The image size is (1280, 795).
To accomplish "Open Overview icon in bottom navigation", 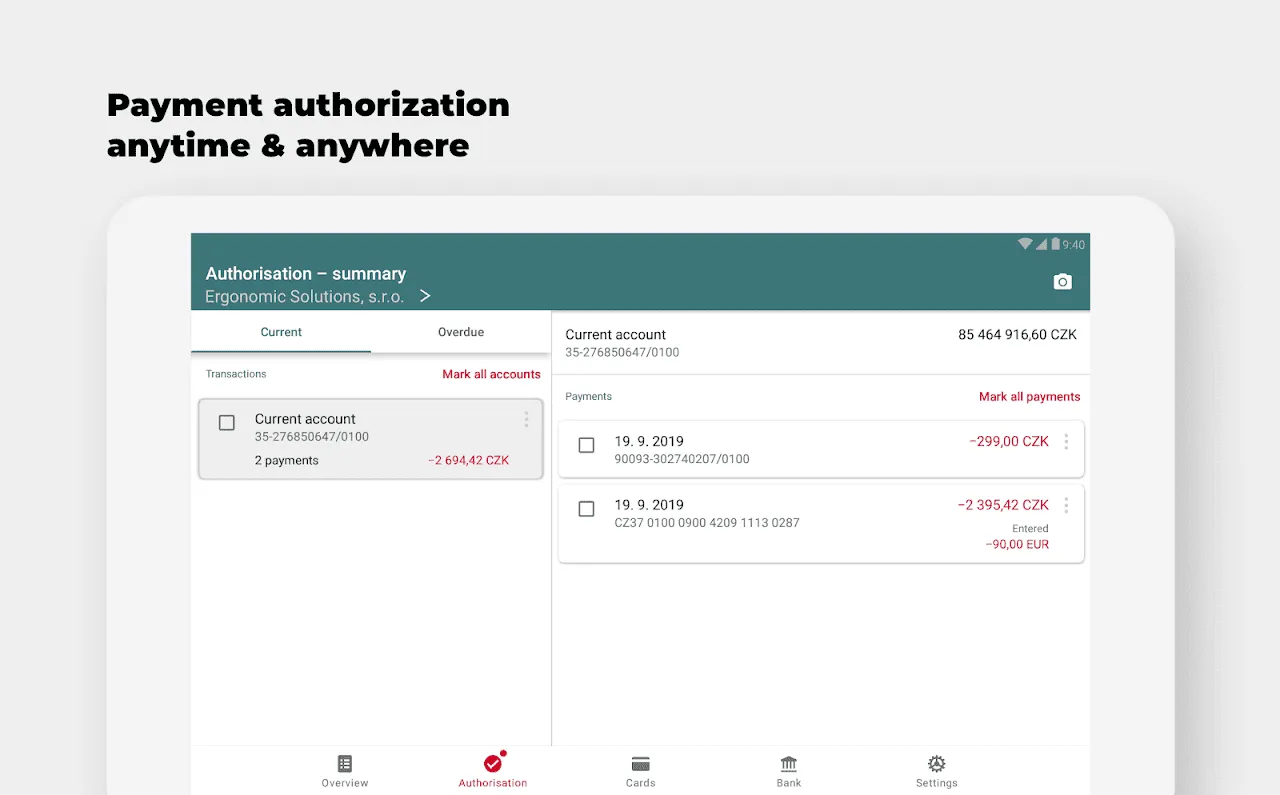I will coord(345,764).
